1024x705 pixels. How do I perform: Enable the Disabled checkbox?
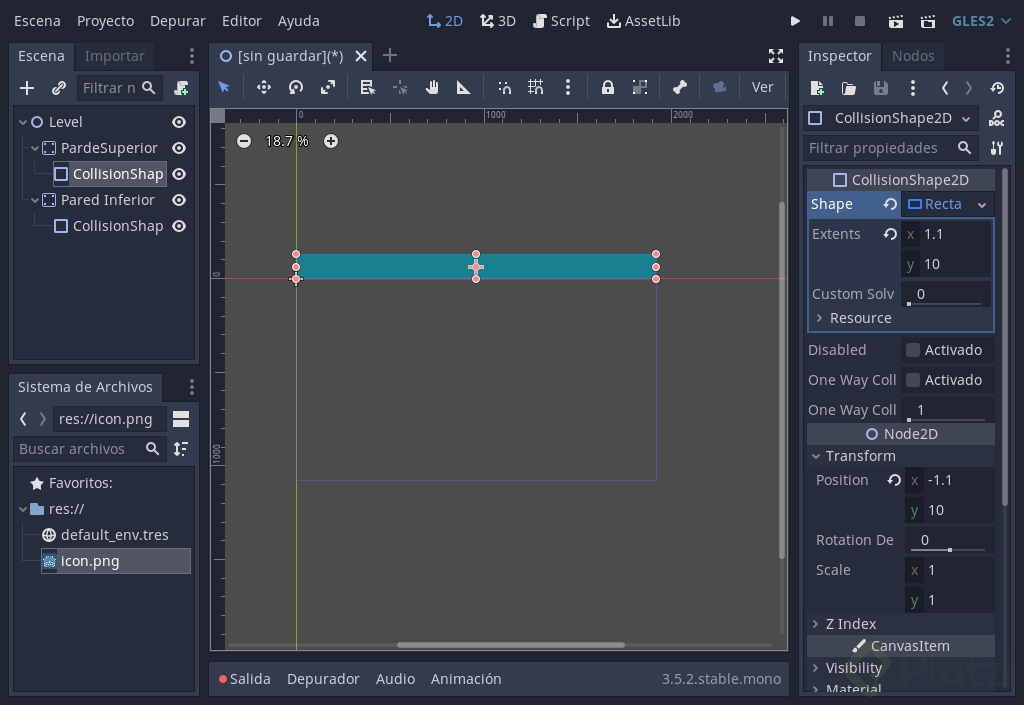(913, 350)
